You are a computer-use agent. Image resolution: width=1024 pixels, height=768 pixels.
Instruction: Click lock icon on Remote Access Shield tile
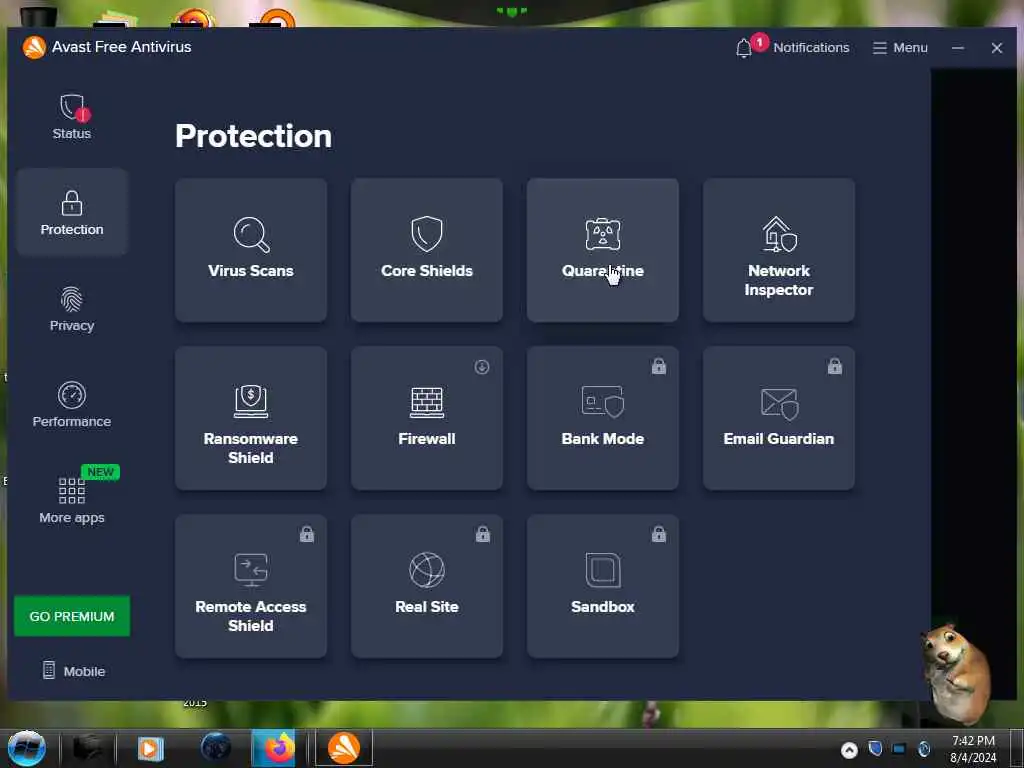tap(307, 534)
